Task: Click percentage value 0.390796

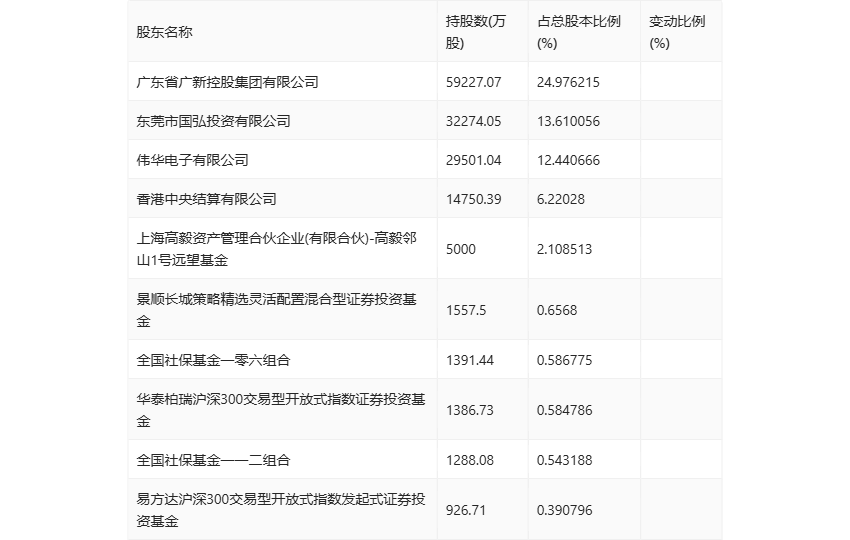Action: click(x=564, y=510)
